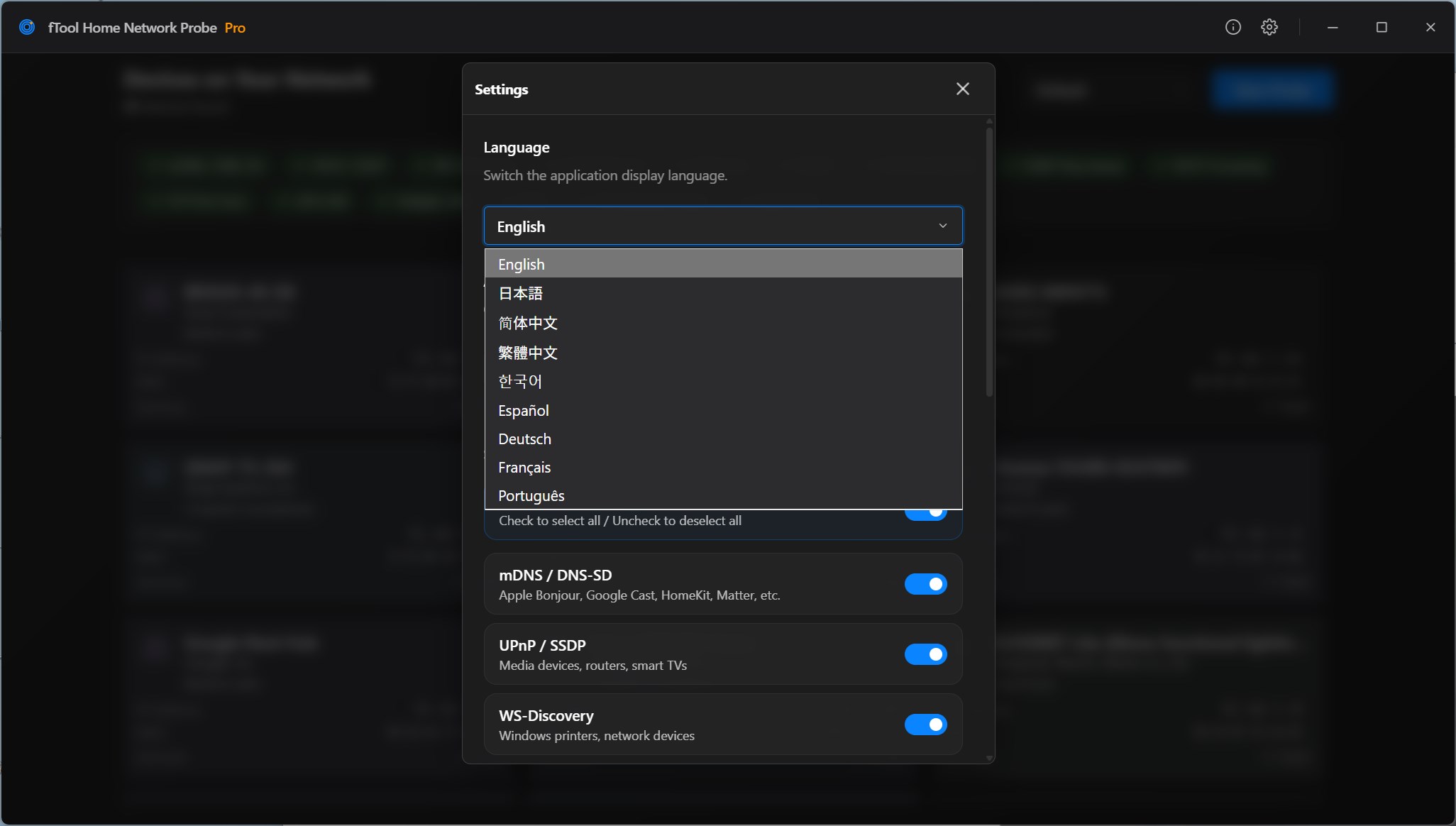Select 日本語 from the language list
Image resolution: width=1456 pixels, height=826 pixels.
pos(723,293)
